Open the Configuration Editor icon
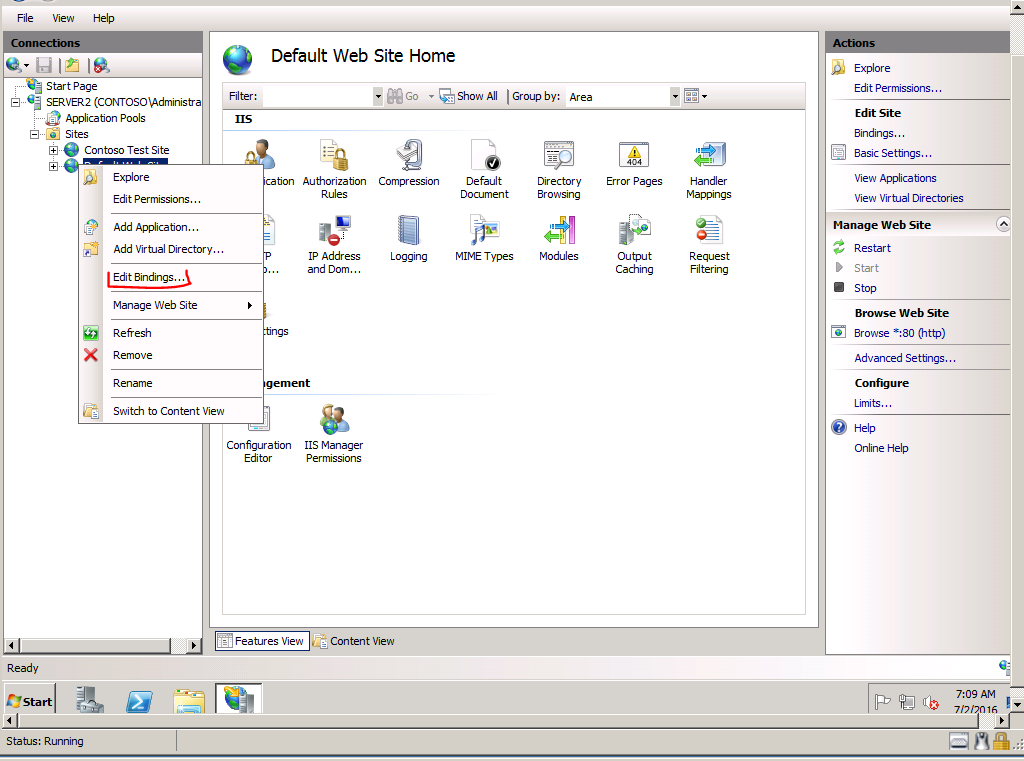Image resolution: width=1024 pixels, height=761 pixels. (259, 434)
